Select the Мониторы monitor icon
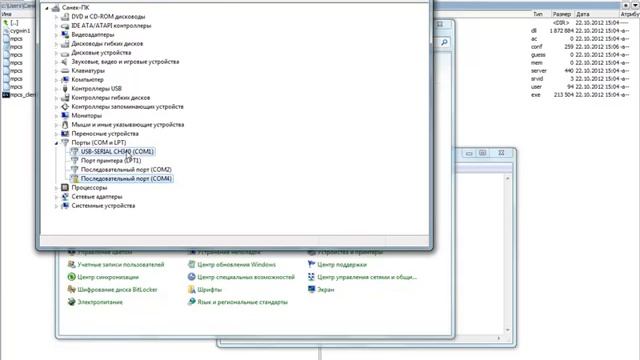 [x=64, y=116]
